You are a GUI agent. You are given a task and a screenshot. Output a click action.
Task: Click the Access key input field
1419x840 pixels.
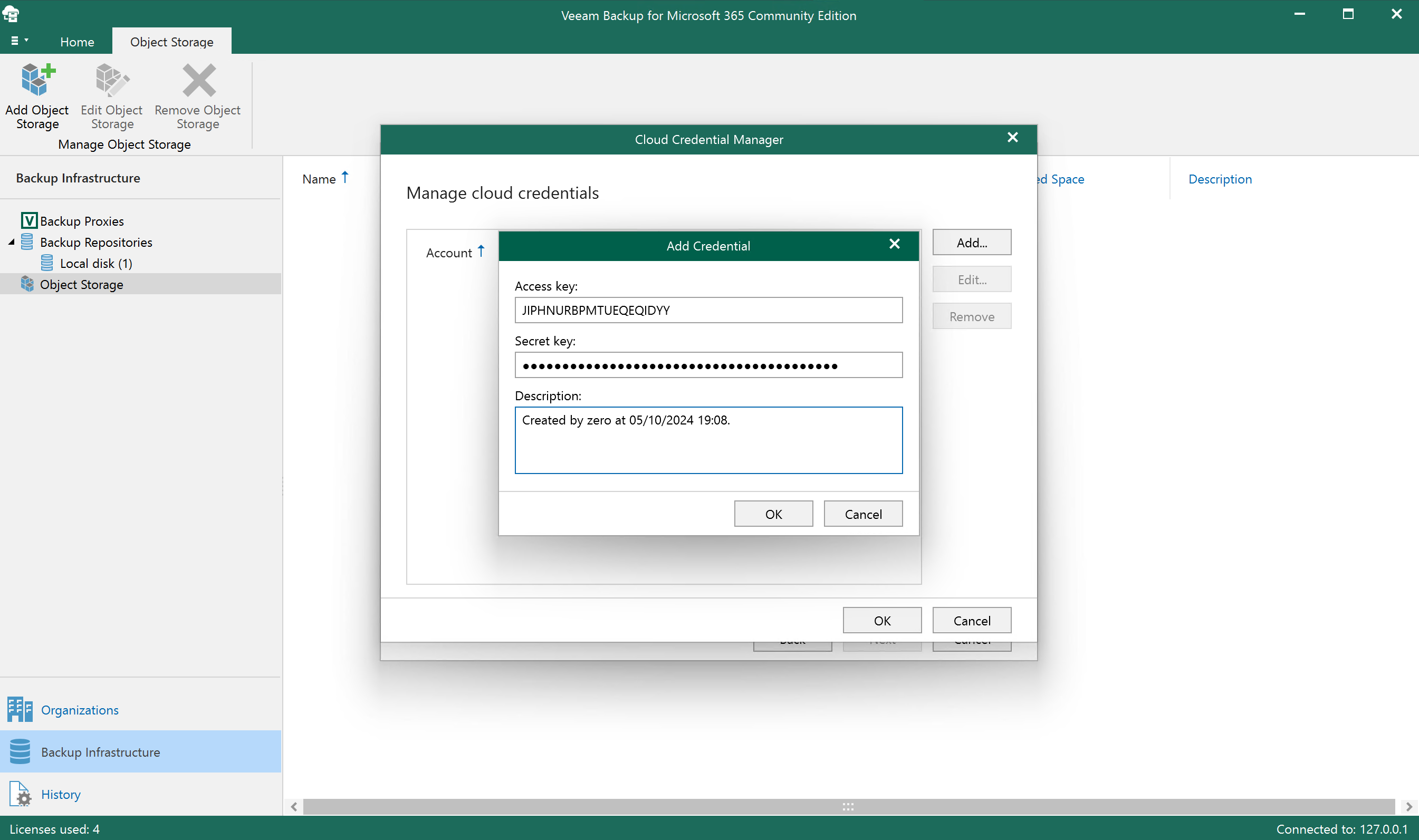point(708,310)
